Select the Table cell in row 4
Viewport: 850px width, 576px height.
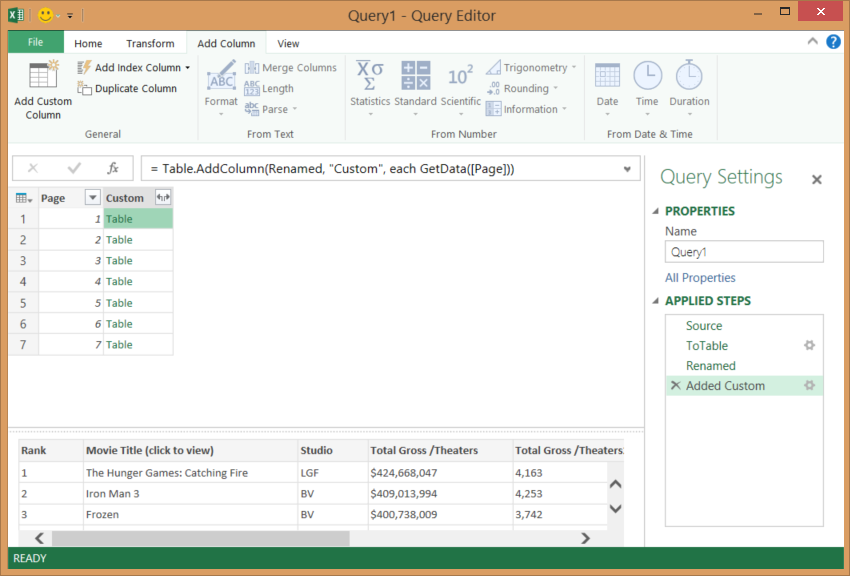coord(138,282)
